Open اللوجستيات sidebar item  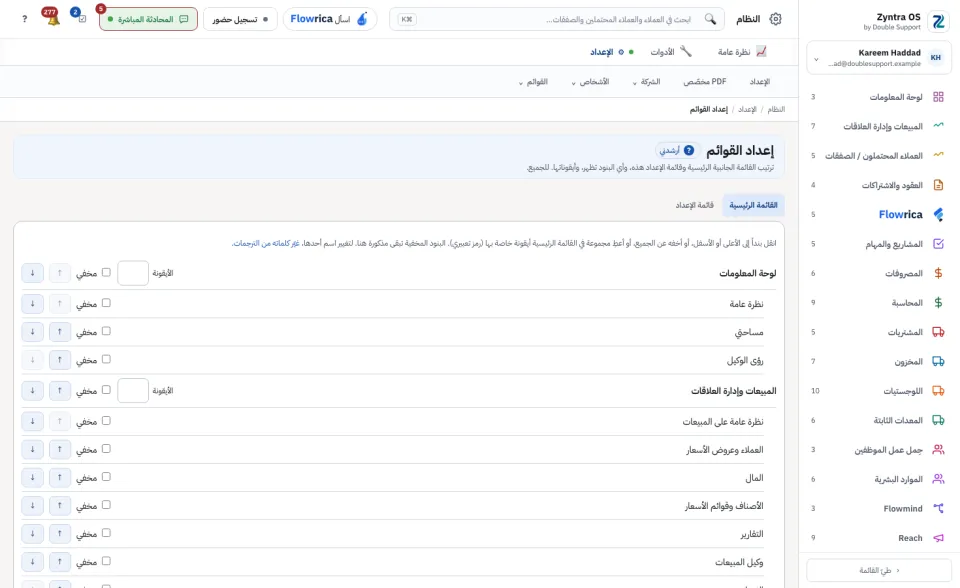click(x=879, y=391)
